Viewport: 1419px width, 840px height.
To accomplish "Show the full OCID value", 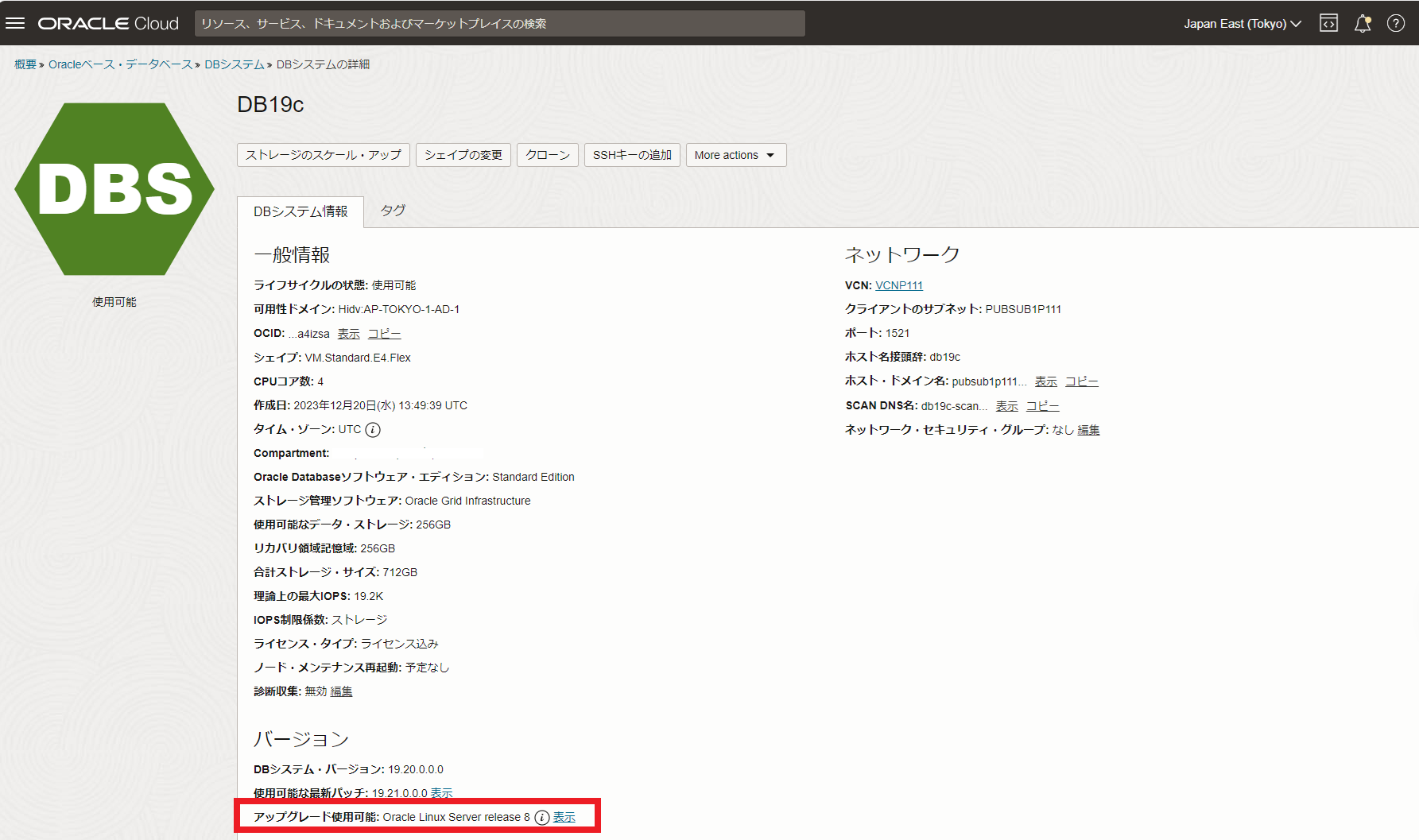I will 348,334.
